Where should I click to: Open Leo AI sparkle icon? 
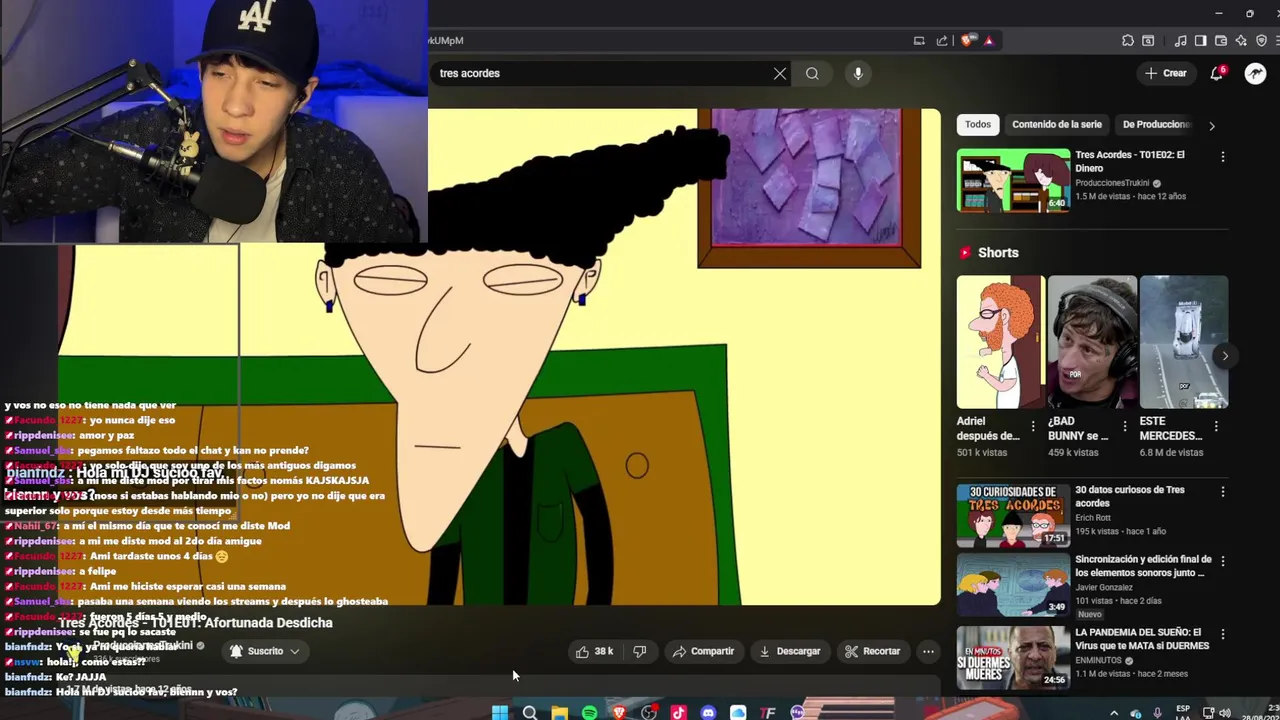1241,41
